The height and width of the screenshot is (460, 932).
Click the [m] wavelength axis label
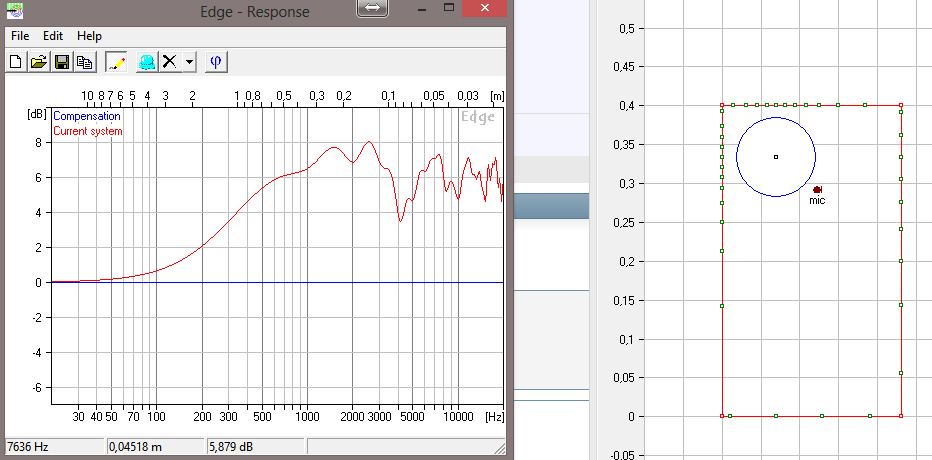pyautogui.click(x=497, y=96)
